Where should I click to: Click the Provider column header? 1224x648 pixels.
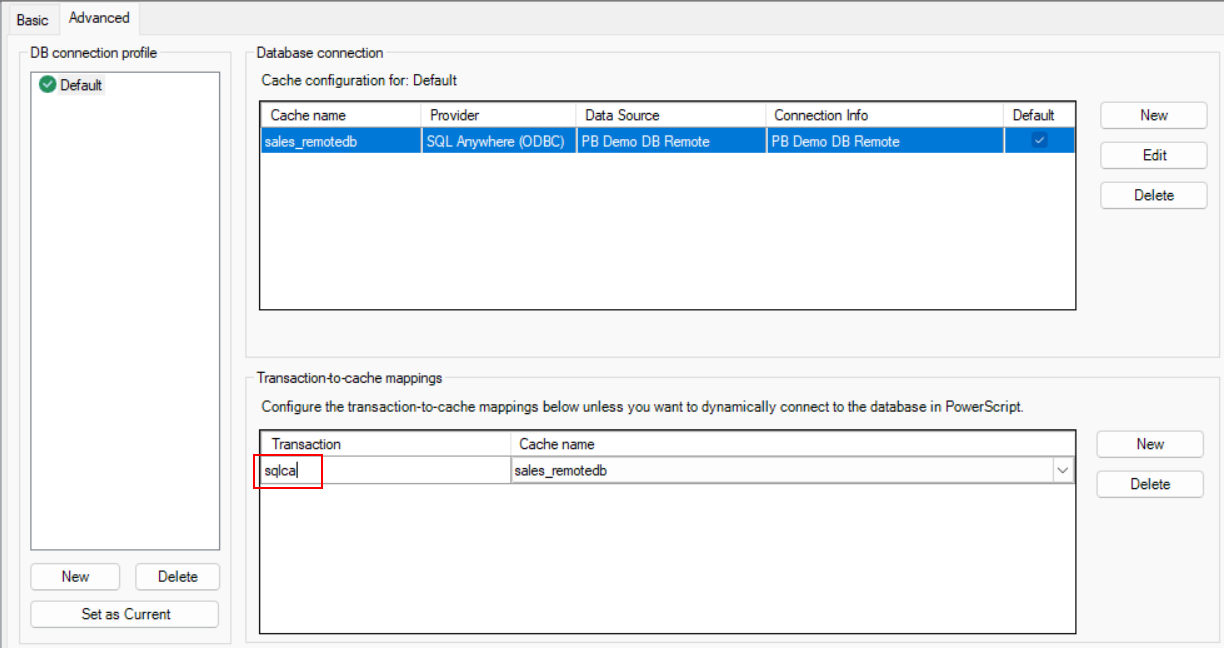pos(498,115)
